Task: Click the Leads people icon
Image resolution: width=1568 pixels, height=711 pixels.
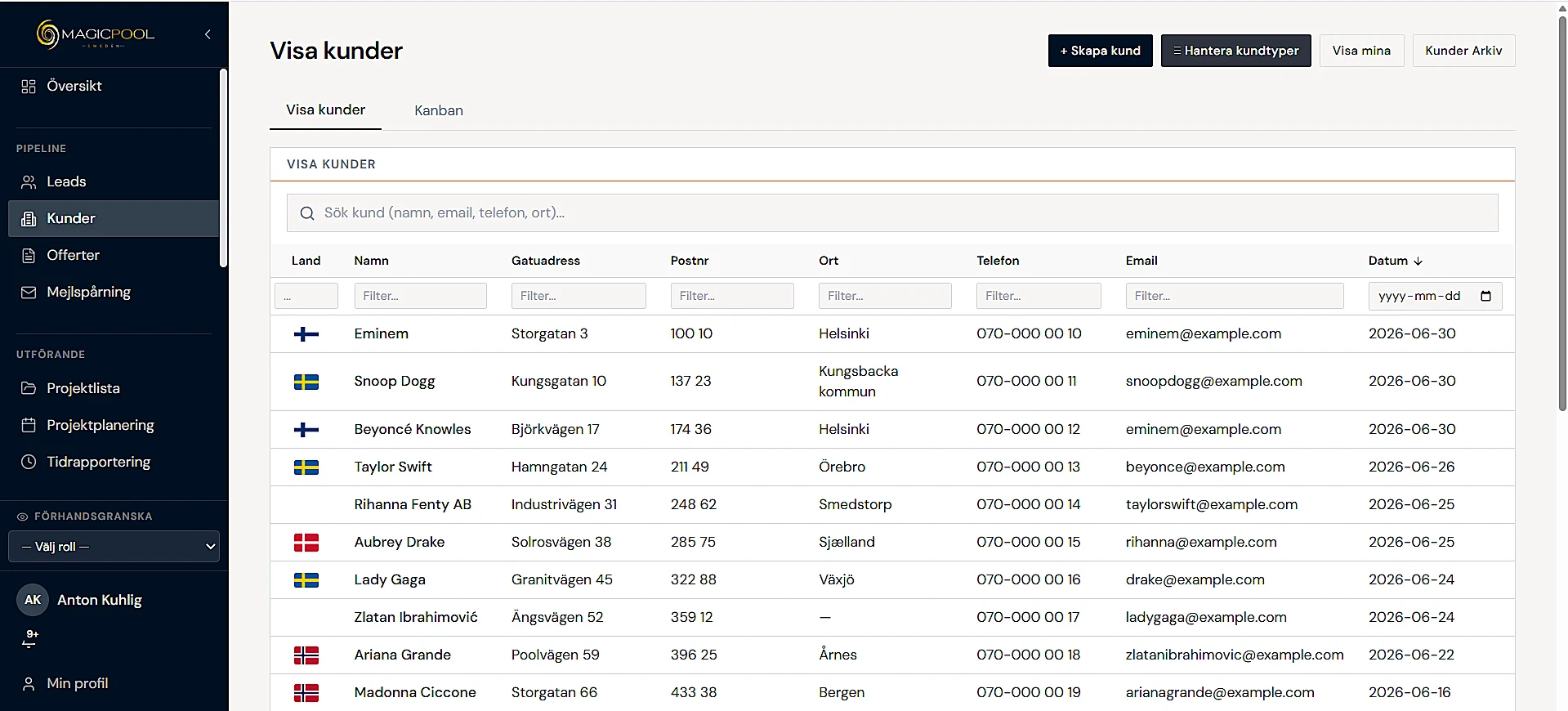Action: 29,182
